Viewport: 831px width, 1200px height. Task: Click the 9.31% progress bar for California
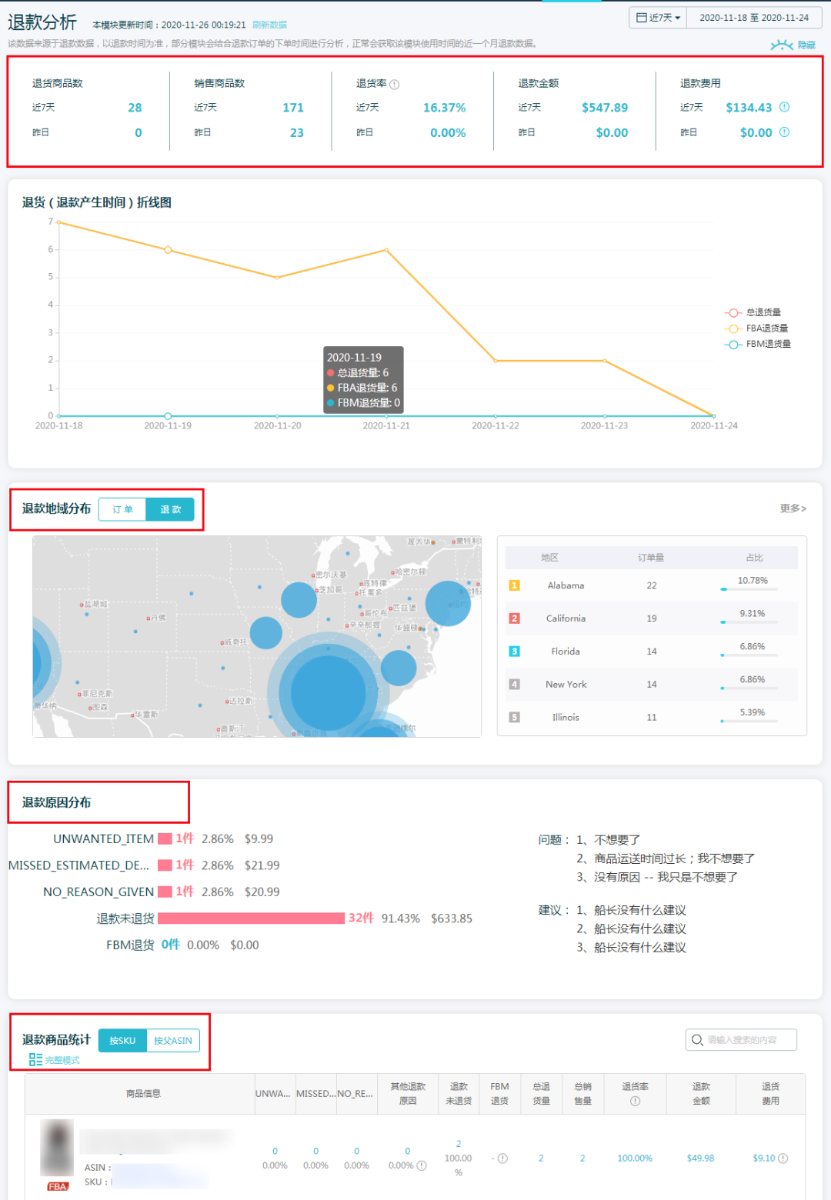tap(749, 622)
